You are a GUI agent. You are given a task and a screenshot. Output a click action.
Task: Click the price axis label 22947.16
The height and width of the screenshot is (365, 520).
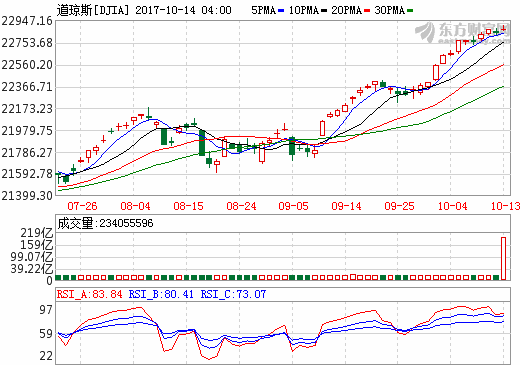coord(27,21)
